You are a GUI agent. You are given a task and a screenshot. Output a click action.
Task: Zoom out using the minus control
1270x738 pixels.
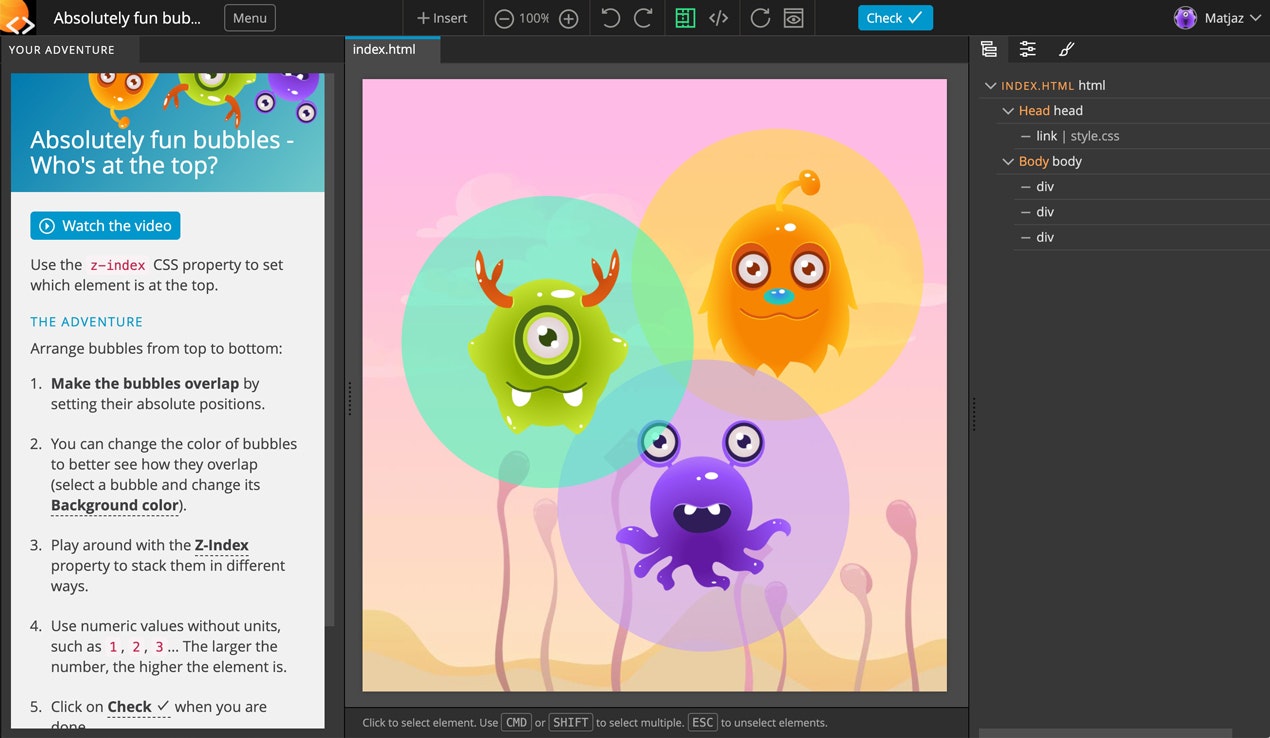tap(502, 18)
